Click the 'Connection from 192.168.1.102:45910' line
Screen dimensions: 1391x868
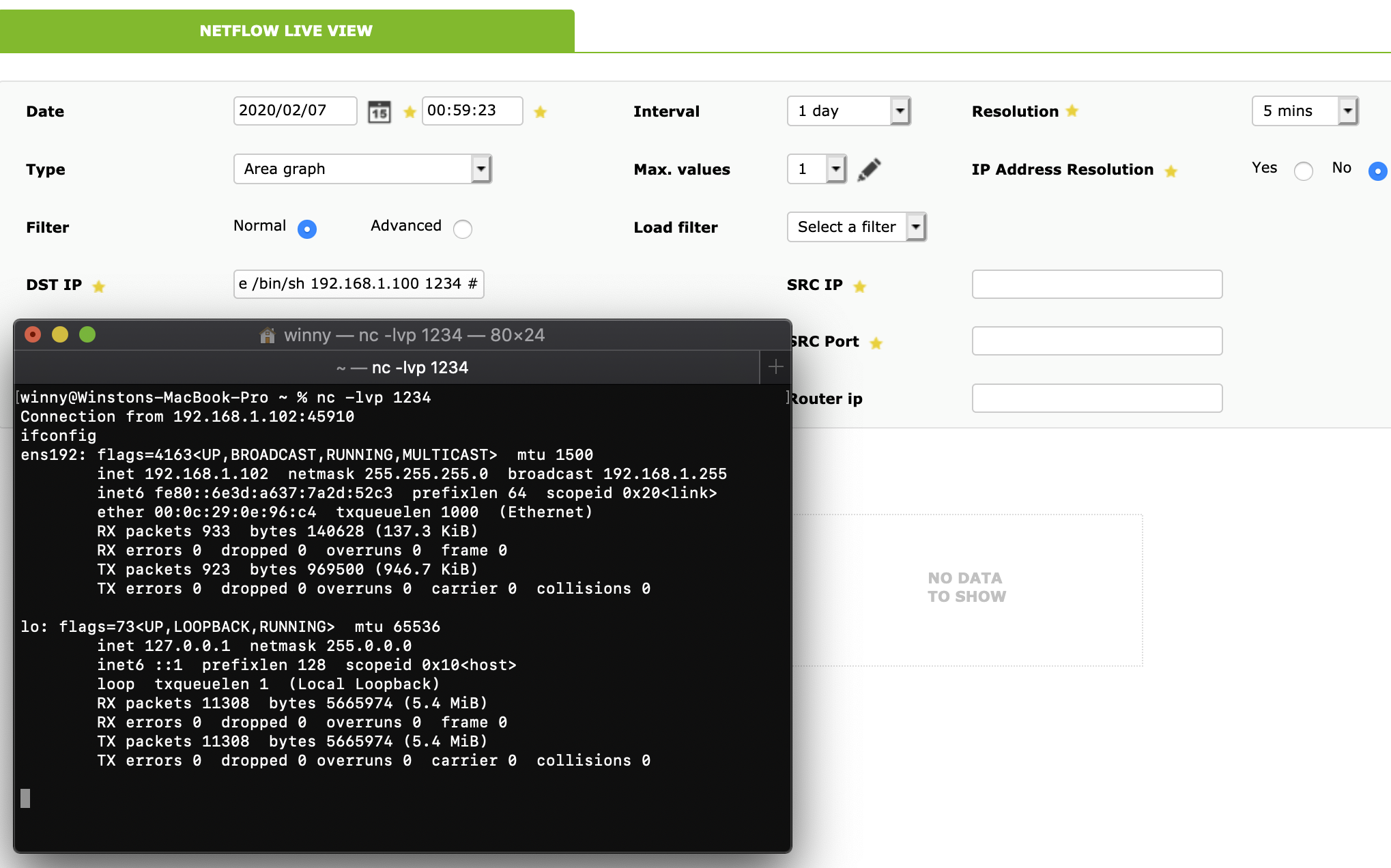point(187,416)
